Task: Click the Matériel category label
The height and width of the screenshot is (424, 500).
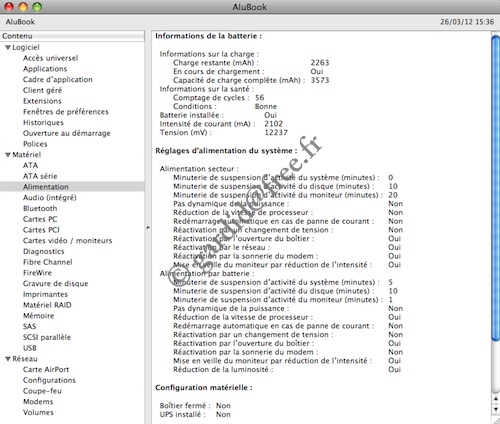Action: (x=27, y=155)
